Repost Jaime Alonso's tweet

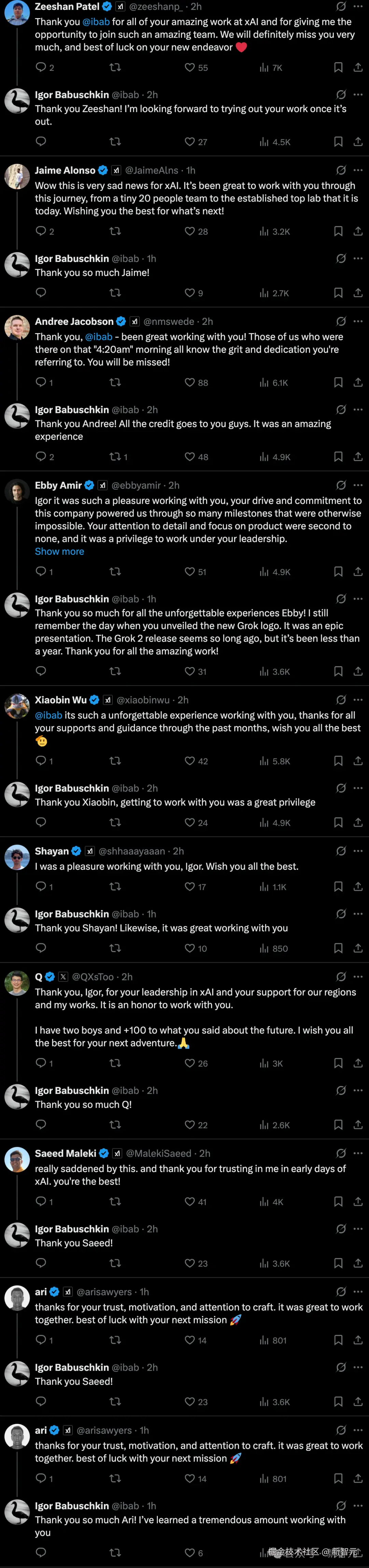pos(114,231)
